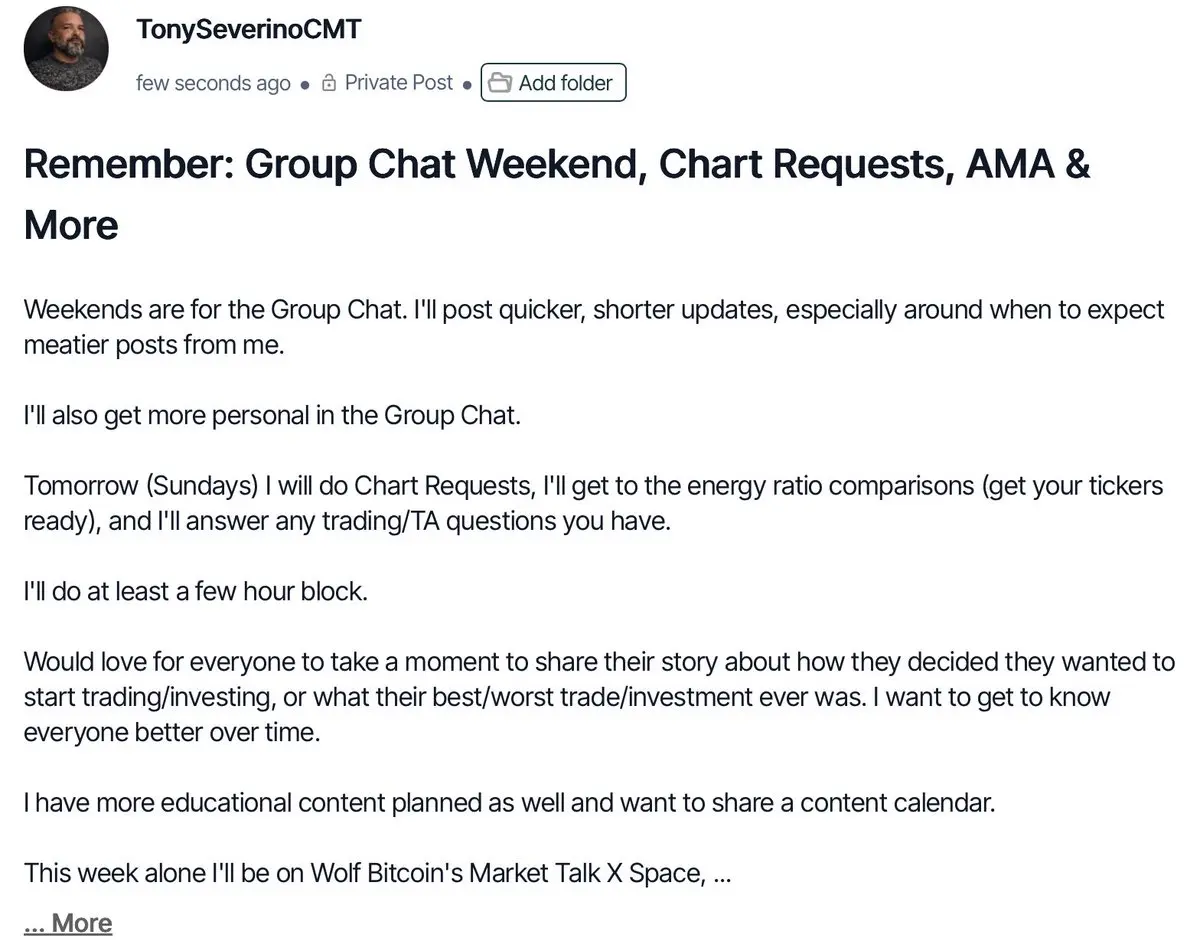
Task: Expand the post with '... More'
Action: click(x=68, y=923)
